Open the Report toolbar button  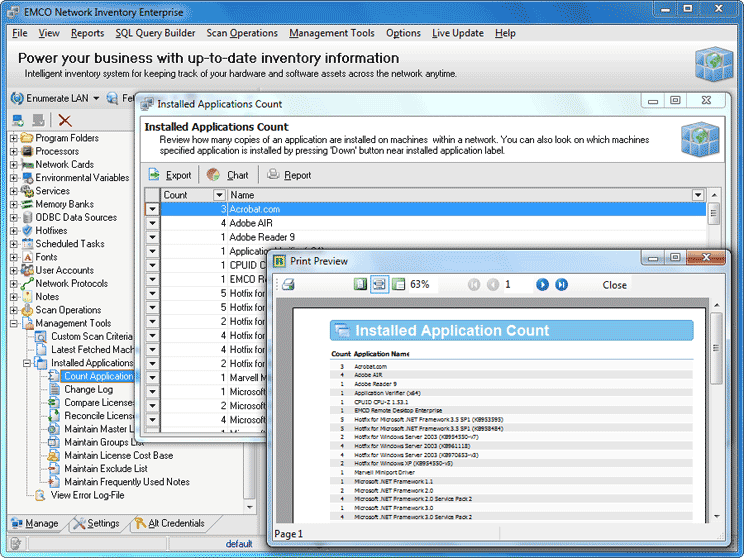point(288,175)
